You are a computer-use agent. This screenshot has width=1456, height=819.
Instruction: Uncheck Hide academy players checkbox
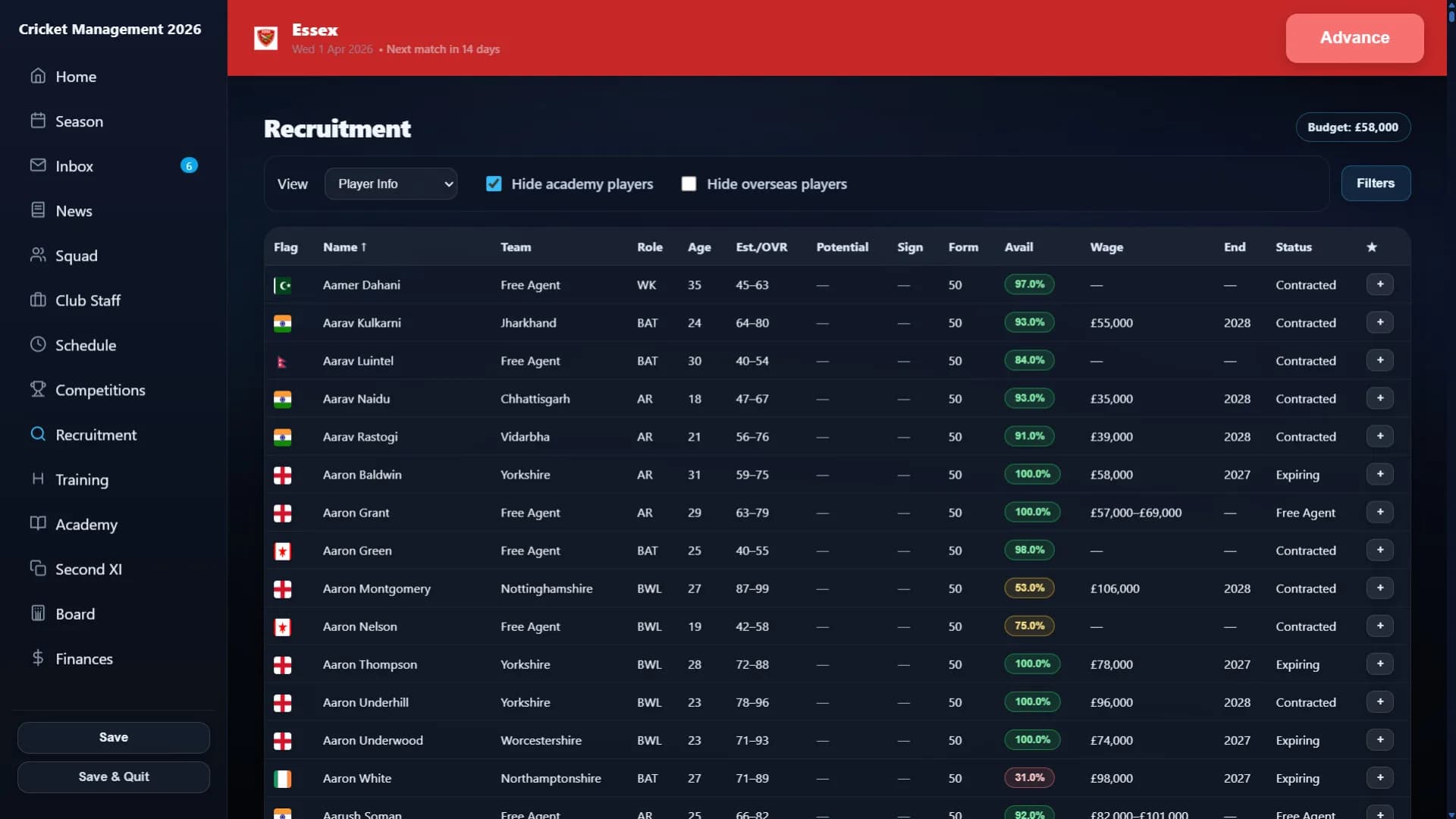point(494,184)
